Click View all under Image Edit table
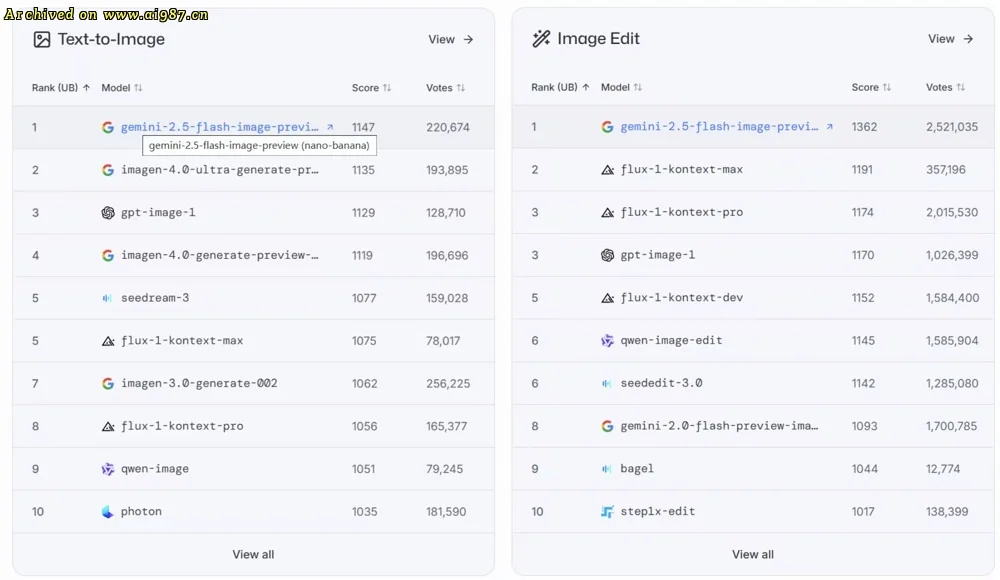This screenshot has width=1000, height=580. pos(753,554)
